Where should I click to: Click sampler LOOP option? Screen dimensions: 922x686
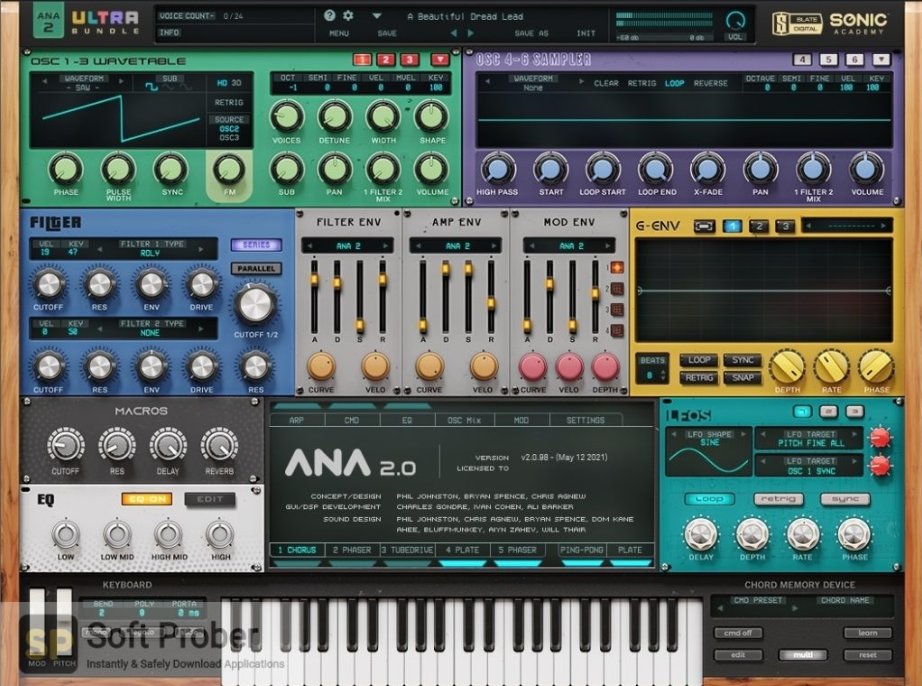pyautogui.click(x=674, y=83)
